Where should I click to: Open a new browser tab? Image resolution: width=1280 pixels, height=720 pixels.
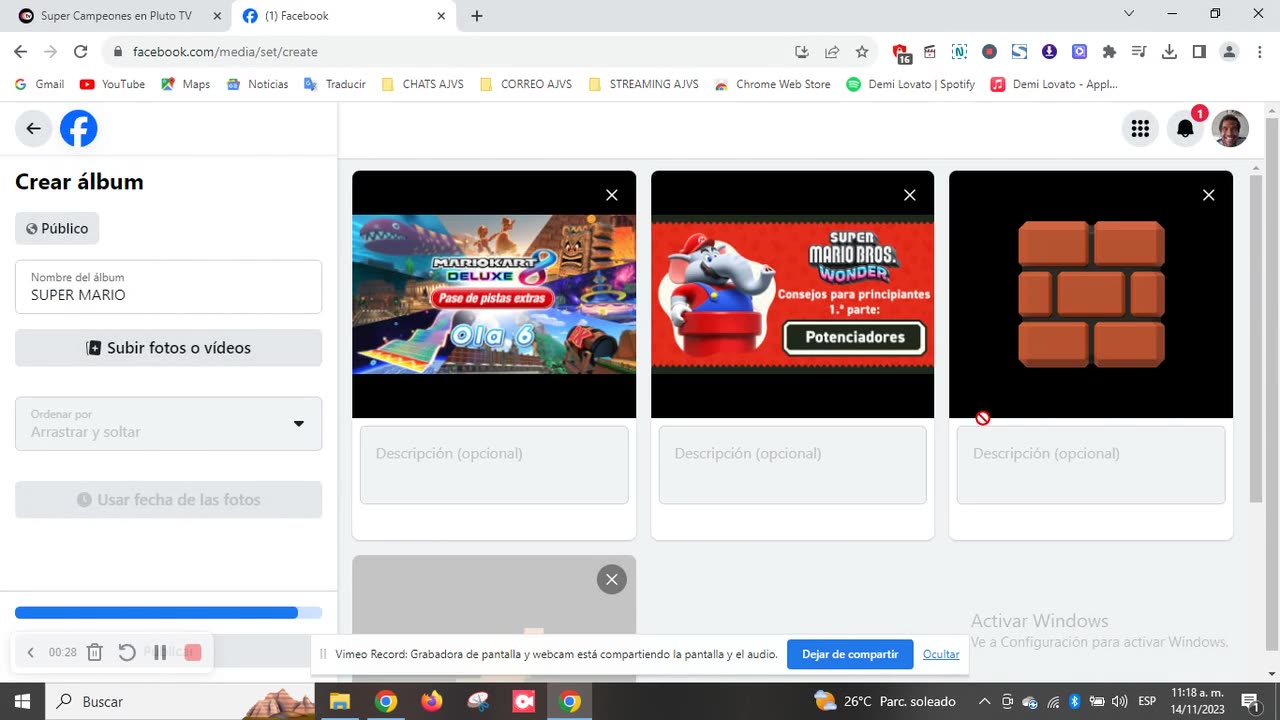pyautogui.click(x=477, y=16)
